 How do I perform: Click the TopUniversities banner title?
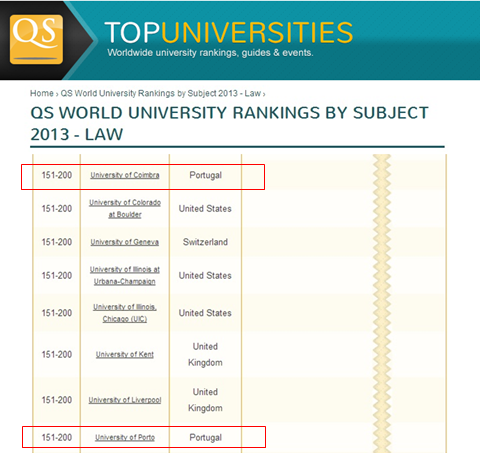click(229, 32)
